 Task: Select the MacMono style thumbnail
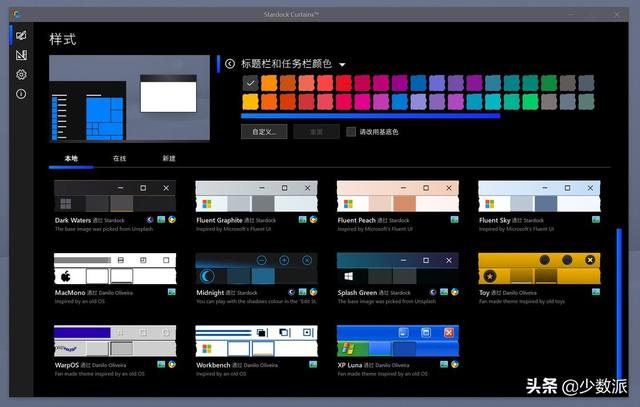115,268
